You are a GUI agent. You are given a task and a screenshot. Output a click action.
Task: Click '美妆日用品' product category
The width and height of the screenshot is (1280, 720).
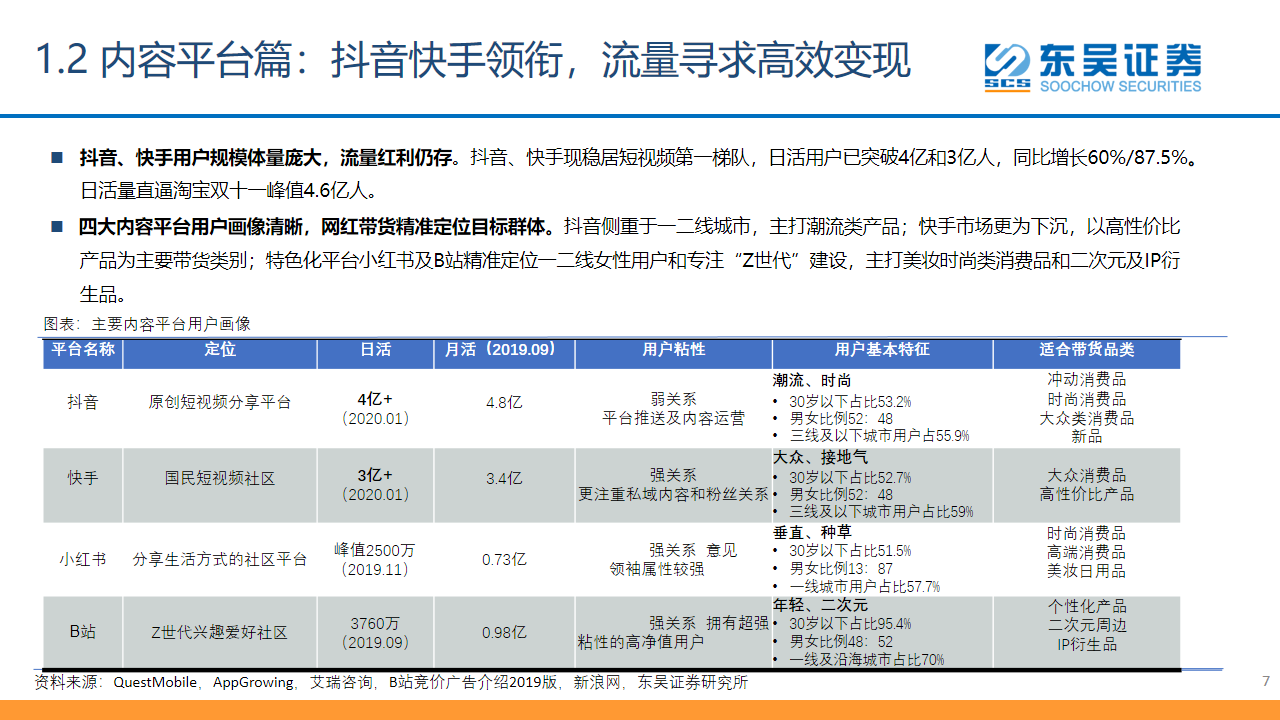[1087, 570]
